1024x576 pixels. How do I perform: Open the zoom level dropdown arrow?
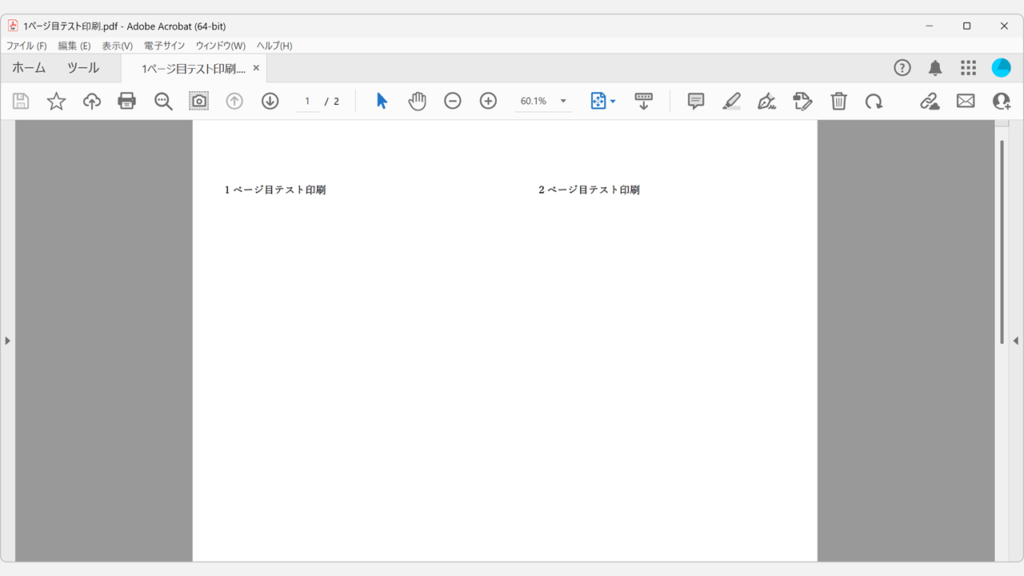563,101
